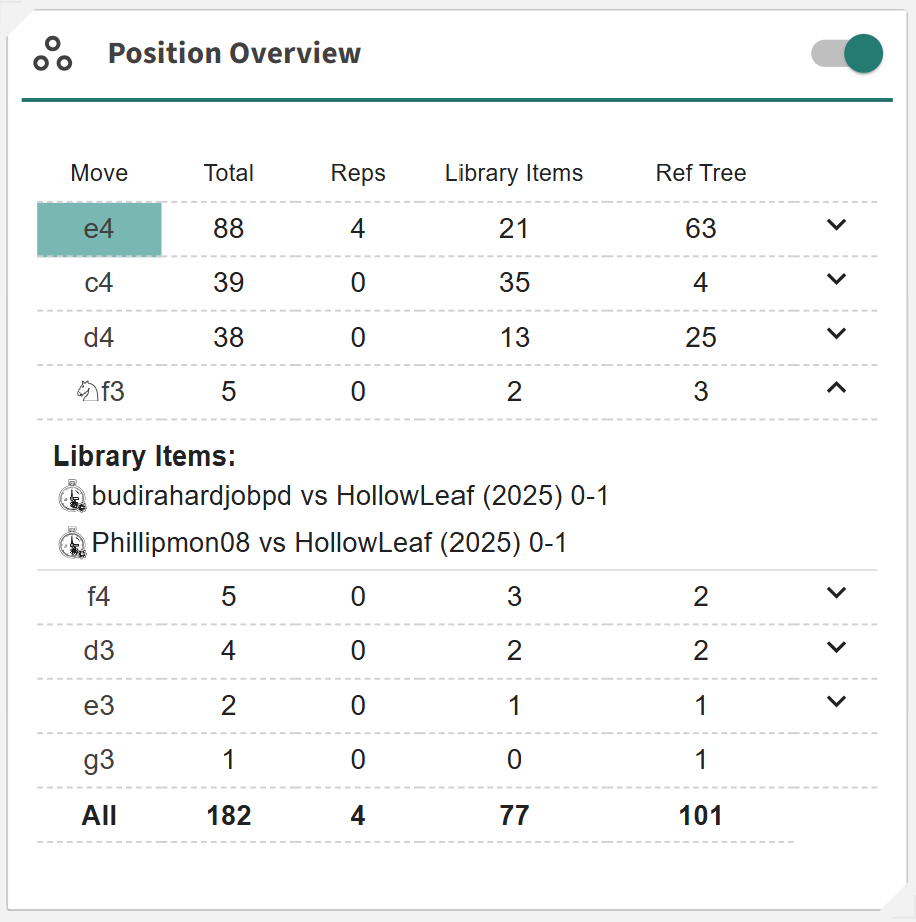This screenshot has height=922, width=916.
Task: Expand the e3 move row chevron
Action: click(836, 702)
